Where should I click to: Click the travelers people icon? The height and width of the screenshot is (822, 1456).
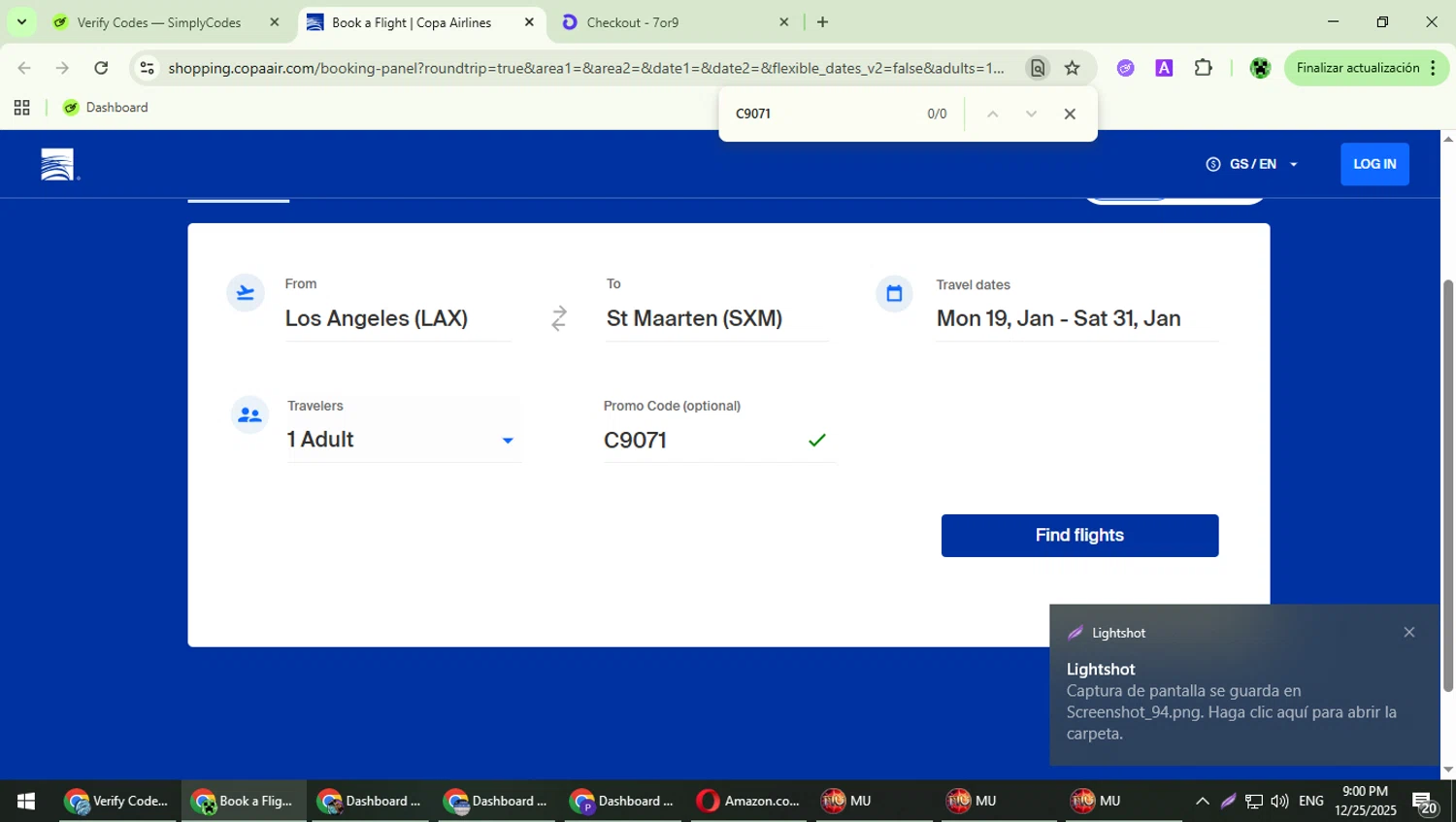[249, 415]
